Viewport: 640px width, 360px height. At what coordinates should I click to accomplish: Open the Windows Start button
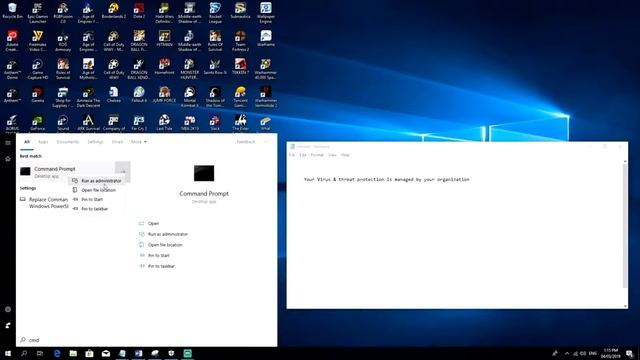tap(8, 353)
